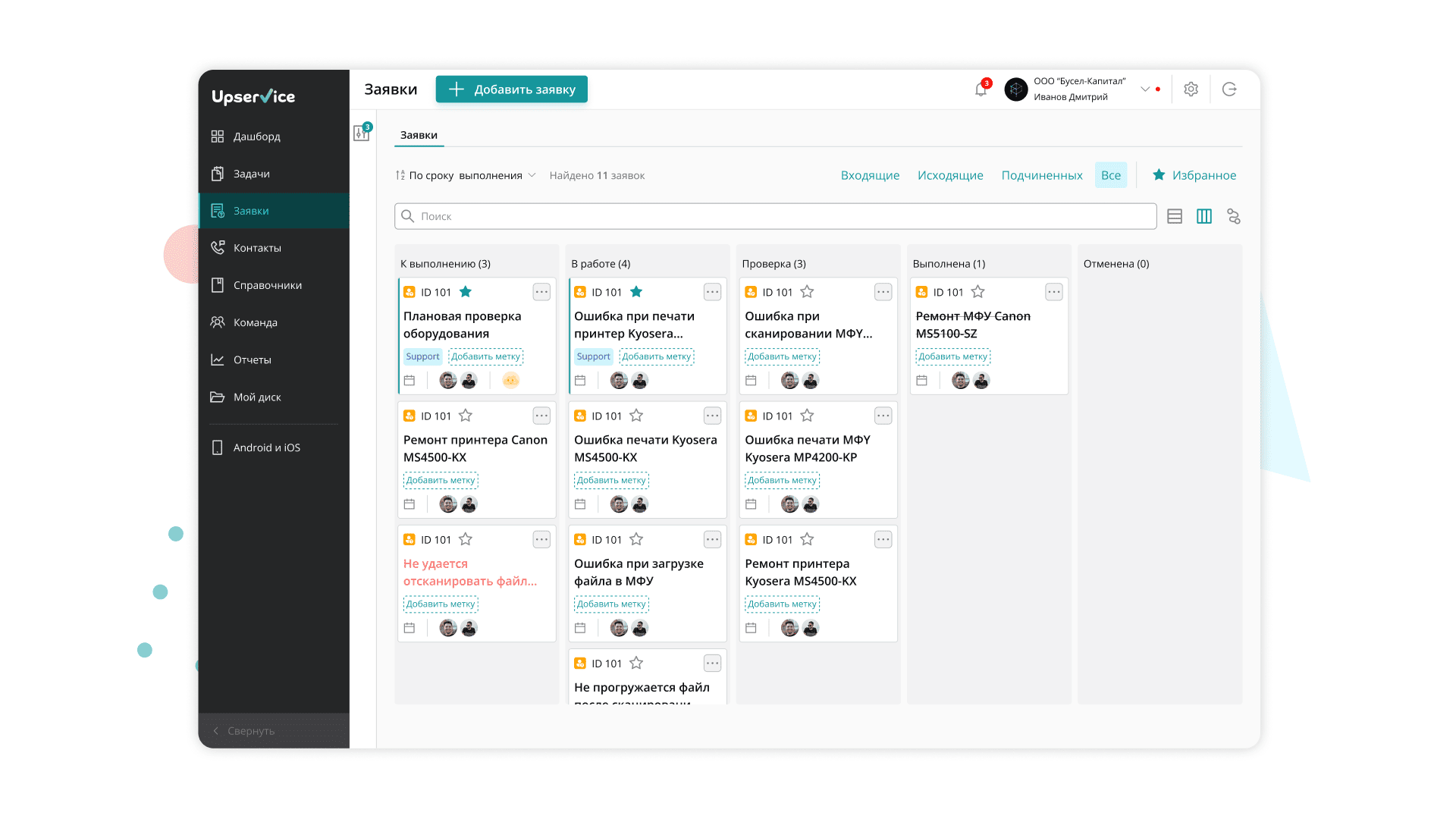The width and height of the screenshot is (1456, 819).
Task: Open more menu on Ошибка при печати принтер card
Action: pyautogui.click(x=712, y=292)
